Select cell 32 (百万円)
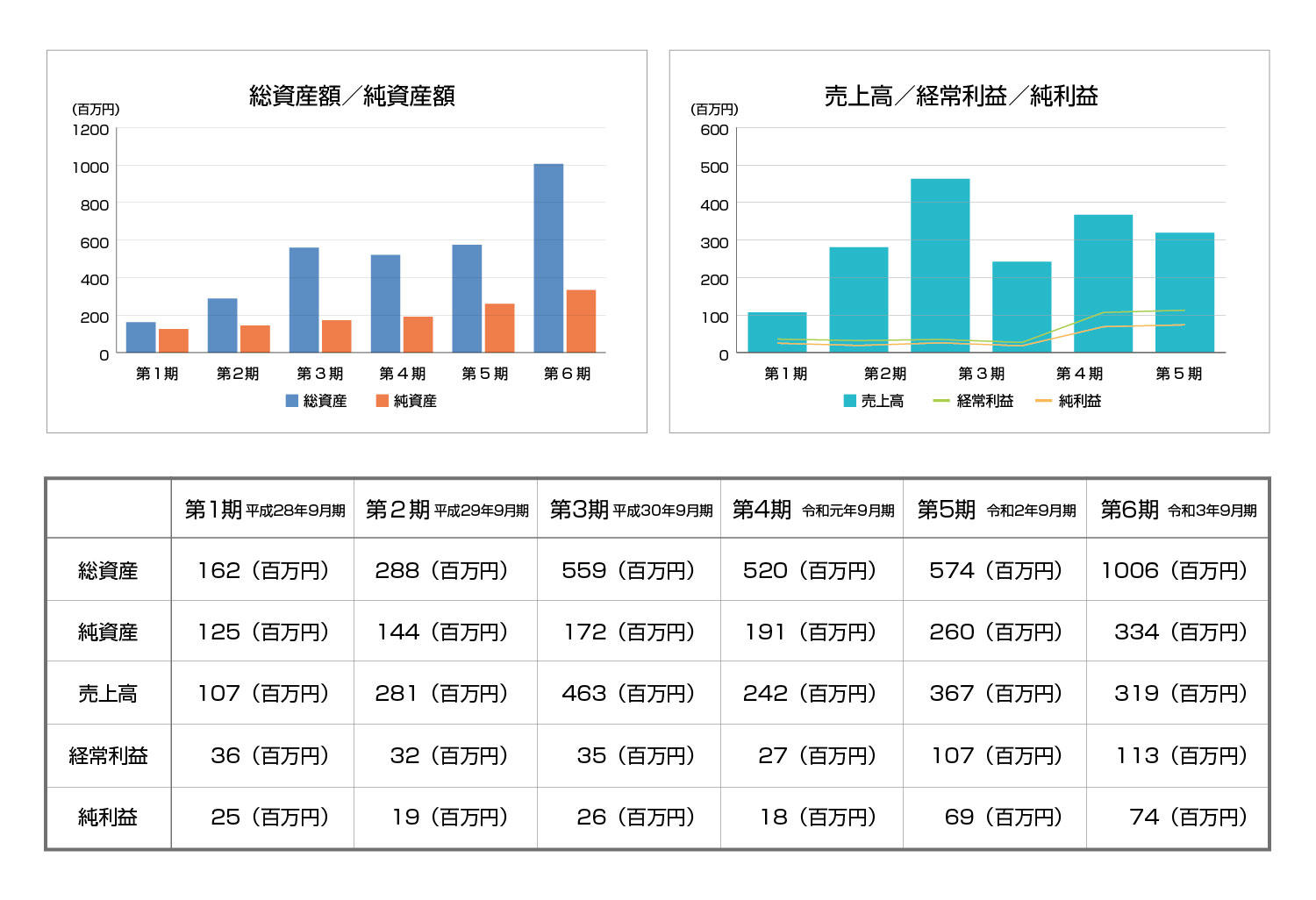 pyautogui.click(x=447, y=755)
